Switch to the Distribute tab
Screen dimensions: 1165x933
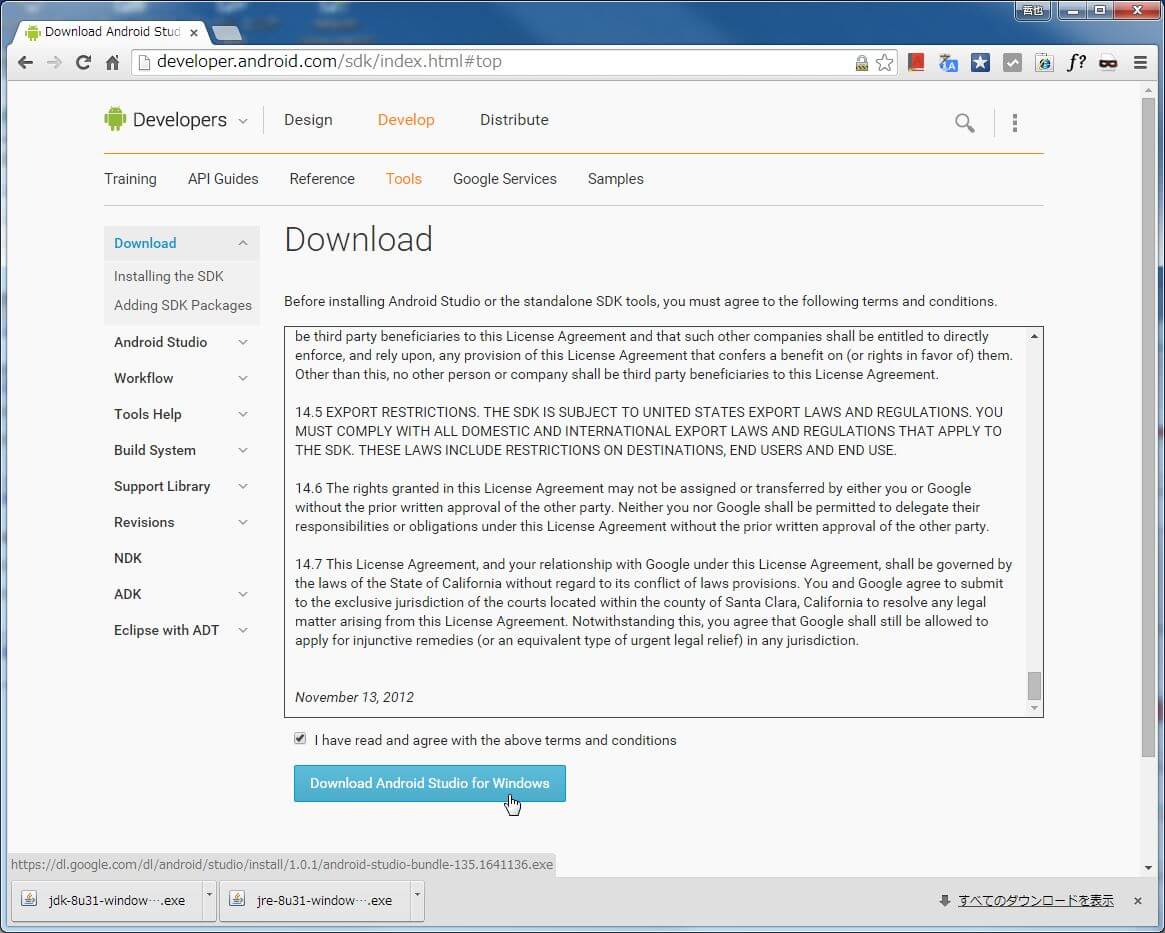tap(514, 120)
